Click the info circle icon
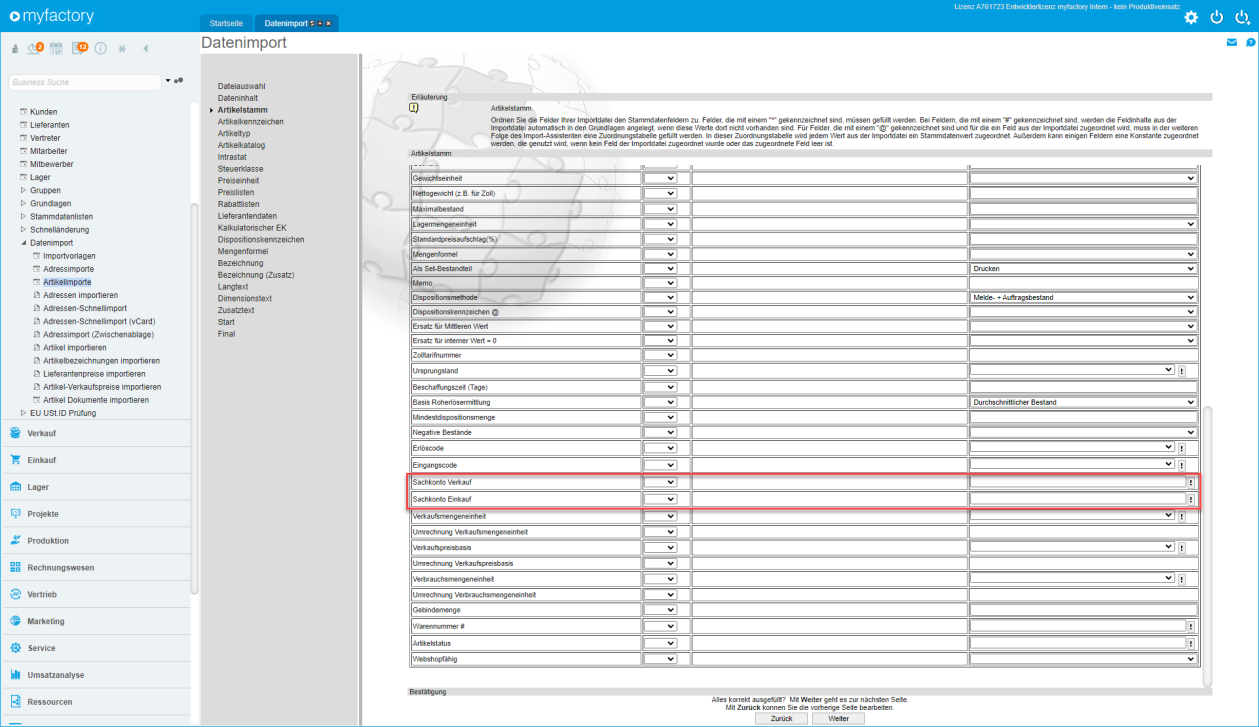 click(x=101, y=48)
